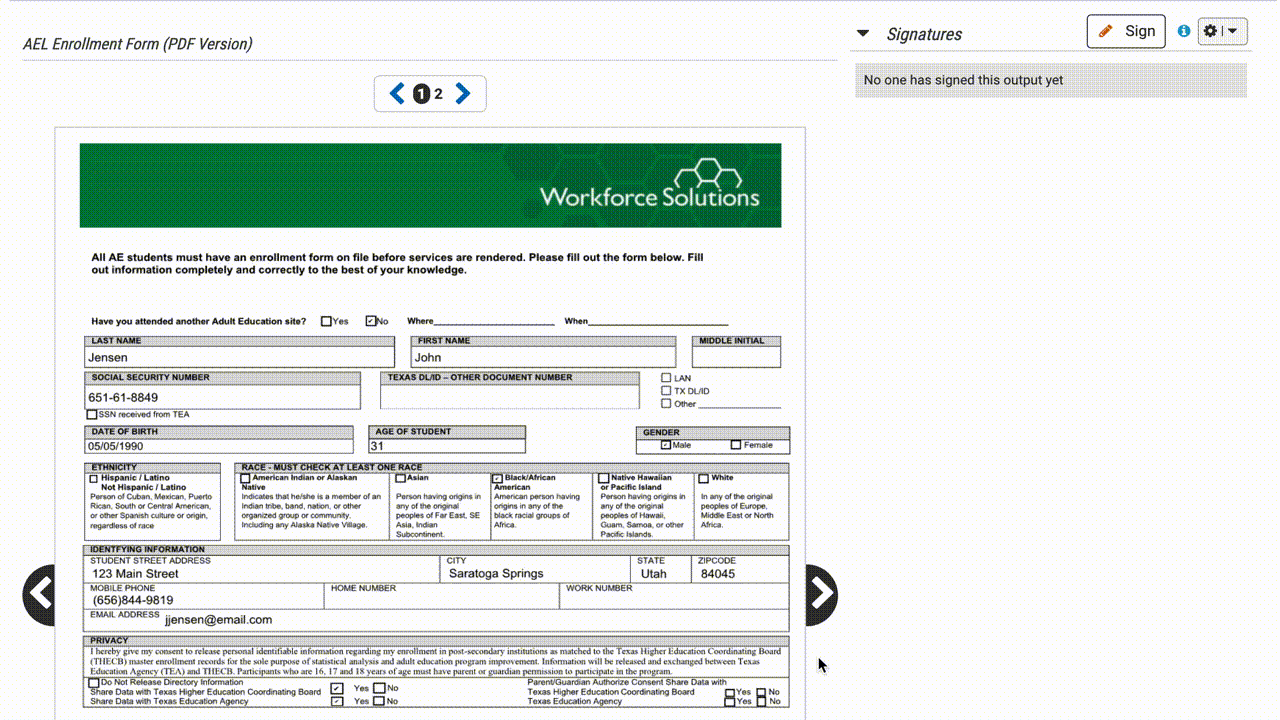Click the right arrow to view next page

click(x=462, y=93)
